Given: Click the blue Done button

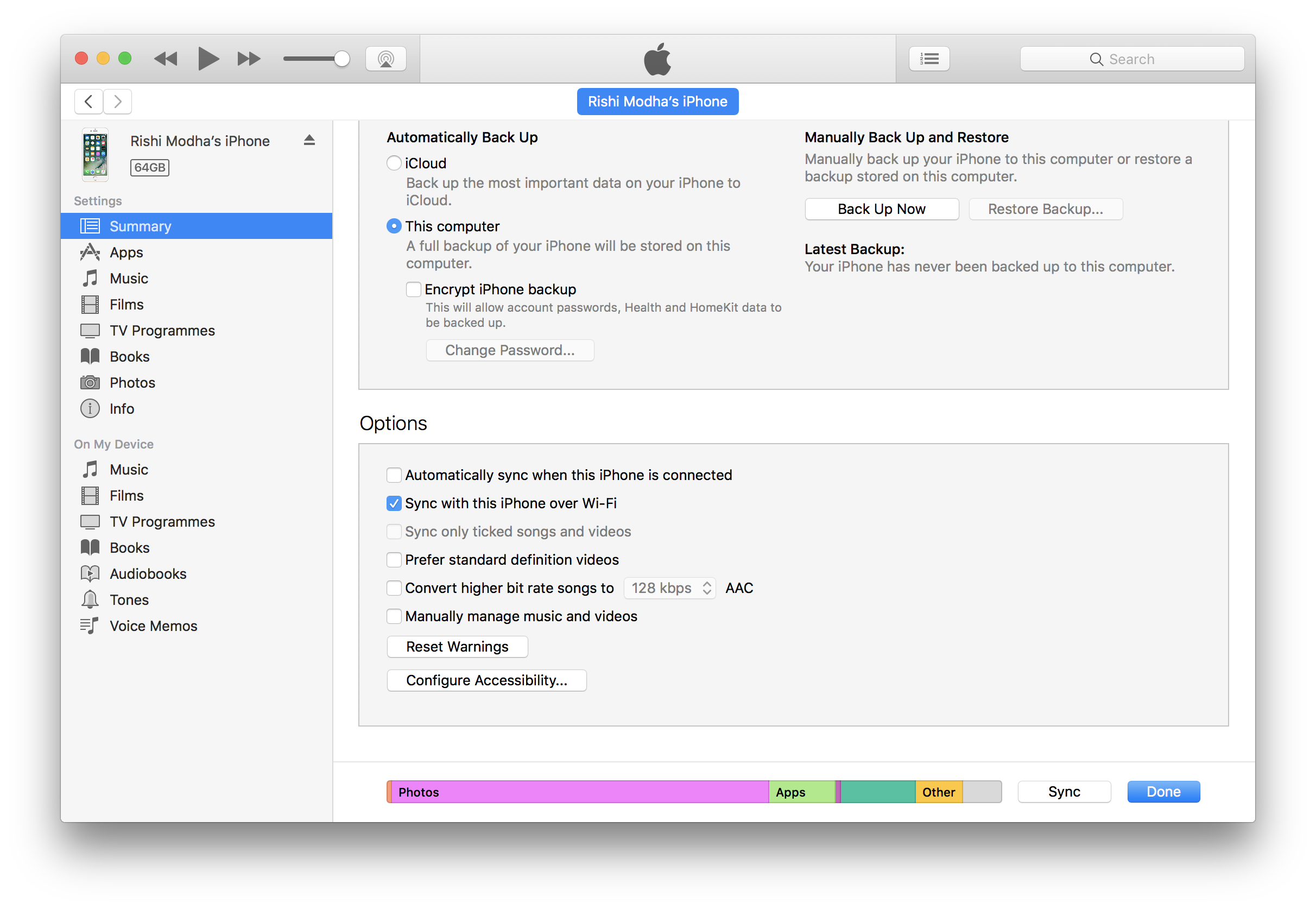Looking at the screenshot, I should tap(1163, 792).
